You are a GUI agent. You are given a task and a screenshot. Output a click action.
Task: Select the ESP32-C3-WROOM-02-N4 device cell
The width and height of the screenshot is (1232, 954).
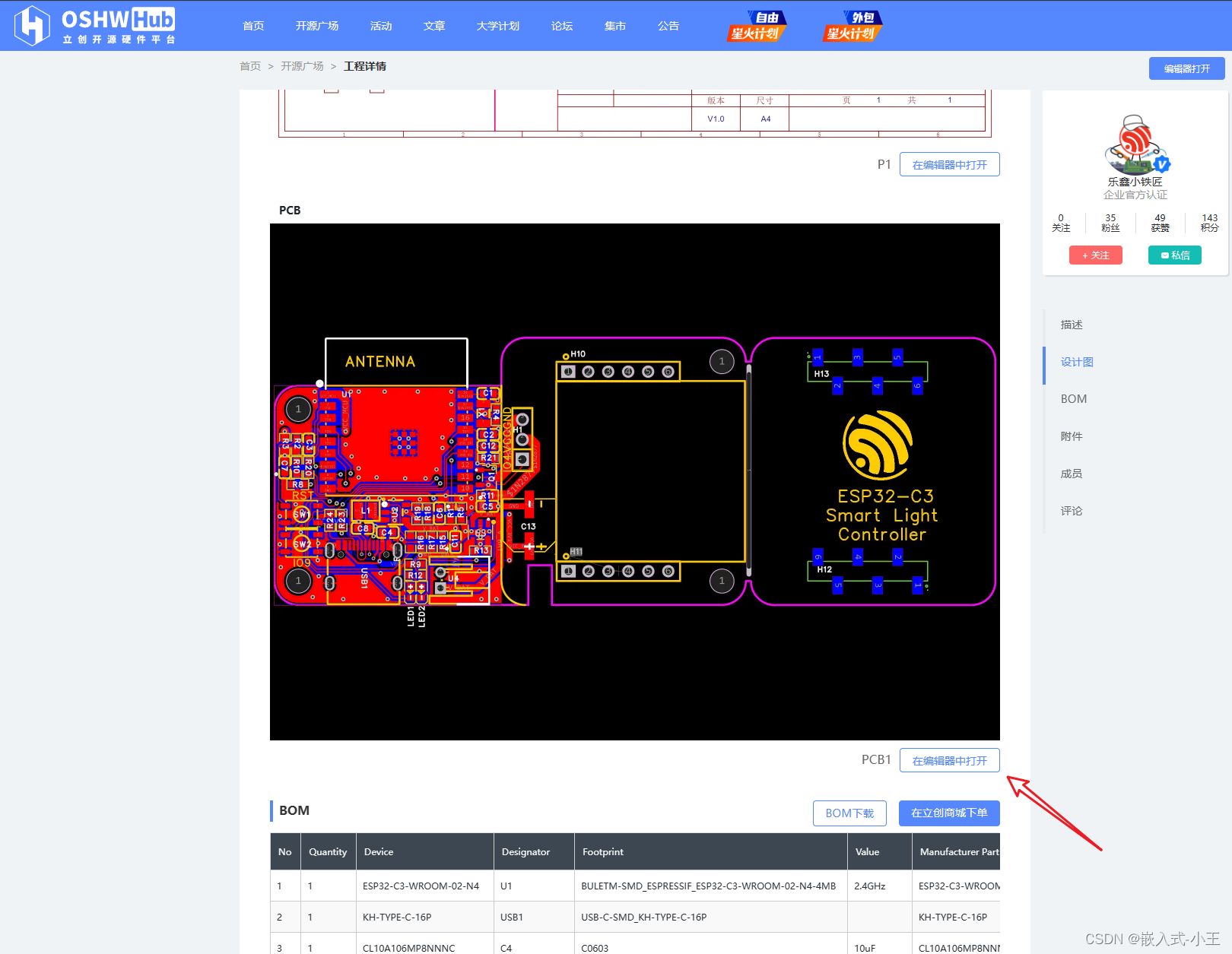[425, 886]
